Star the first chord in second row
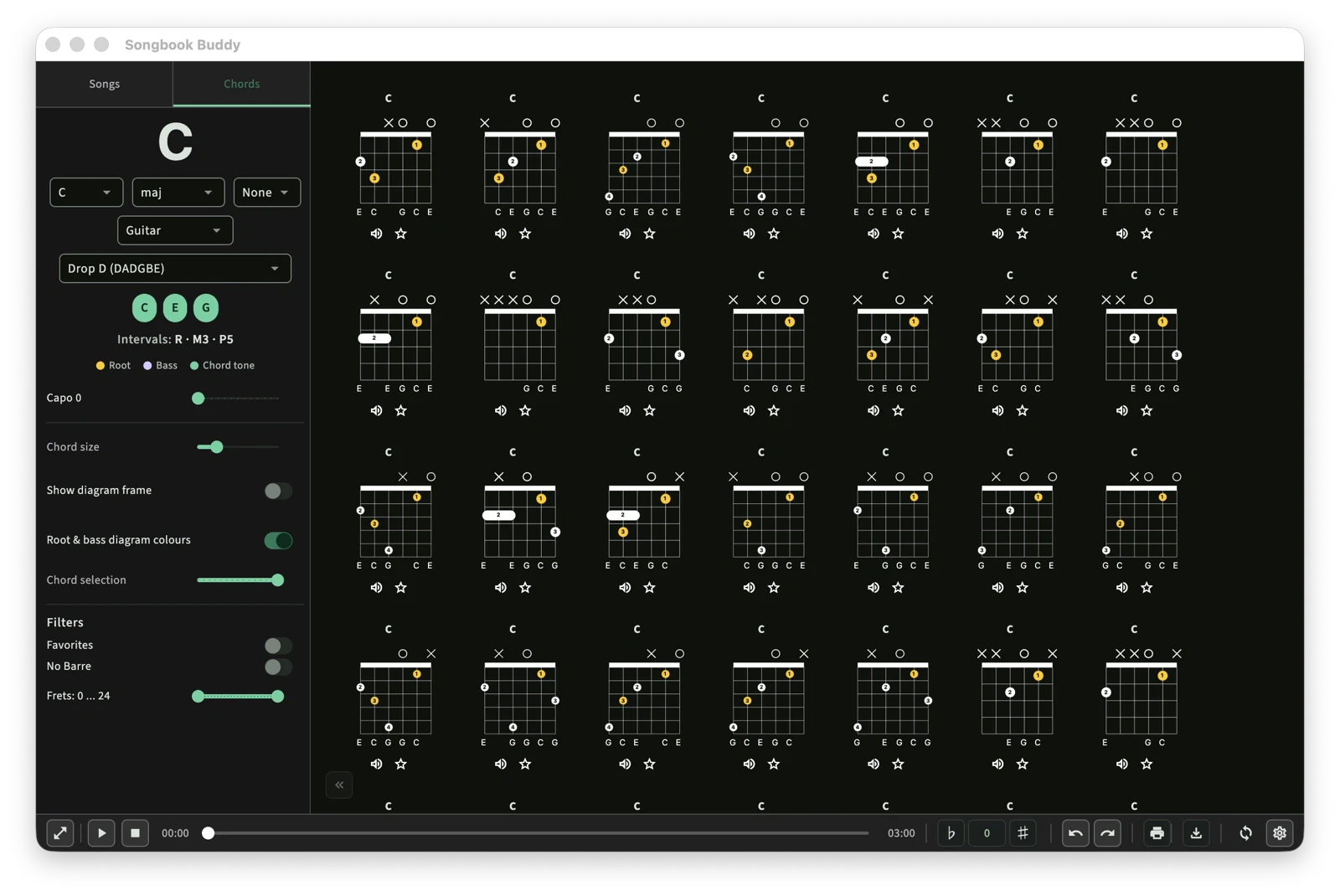Image resolution: width=1340 pixels, height=896 pixels. click(401, 410)
